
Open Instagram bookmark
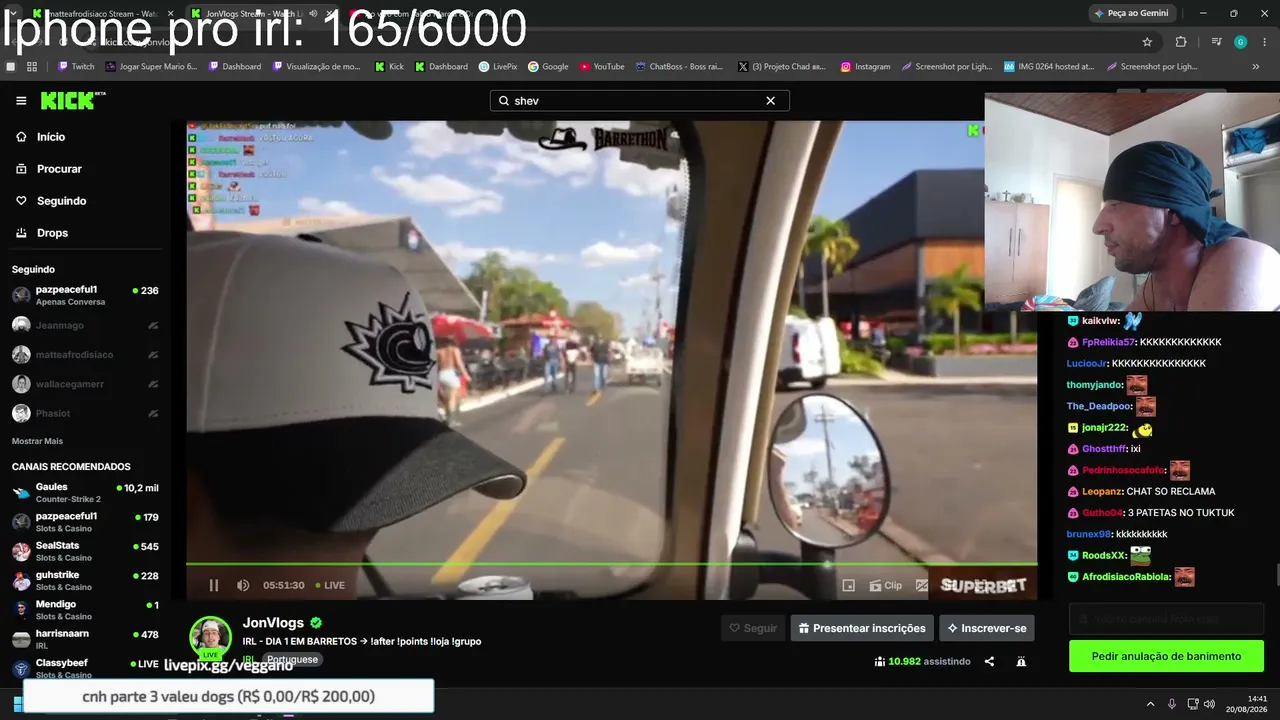(866, 67)
